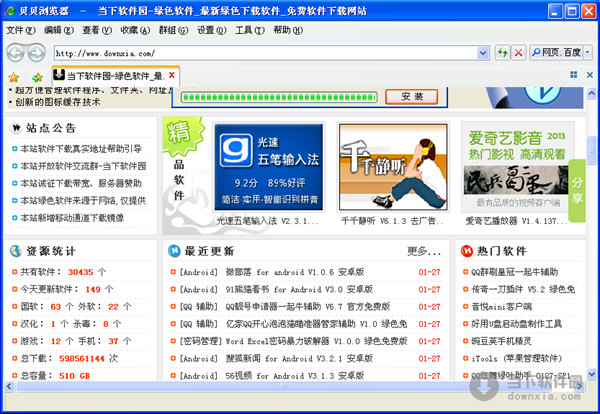Open the 编辑(E) menu

coord(59,30)
